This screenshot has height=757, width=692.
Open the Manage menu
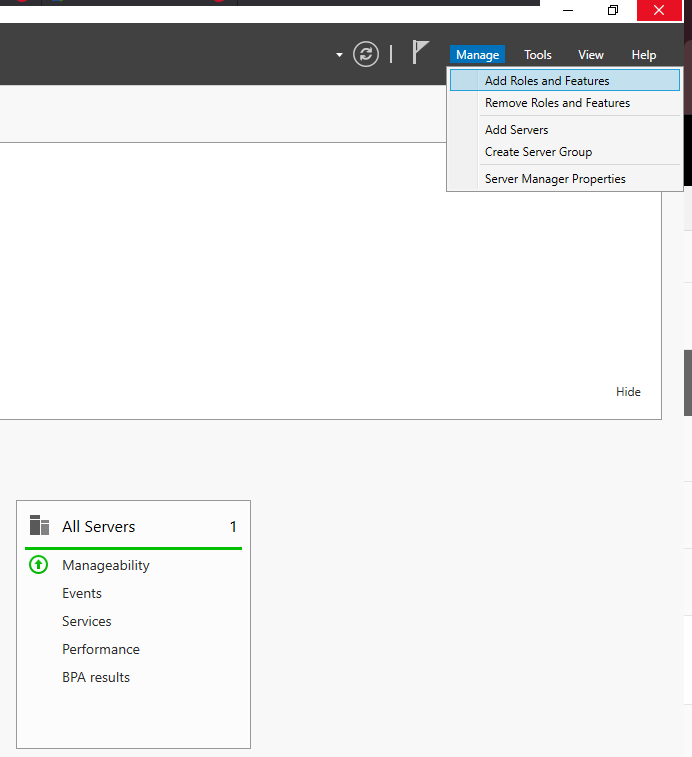(477, 55)
